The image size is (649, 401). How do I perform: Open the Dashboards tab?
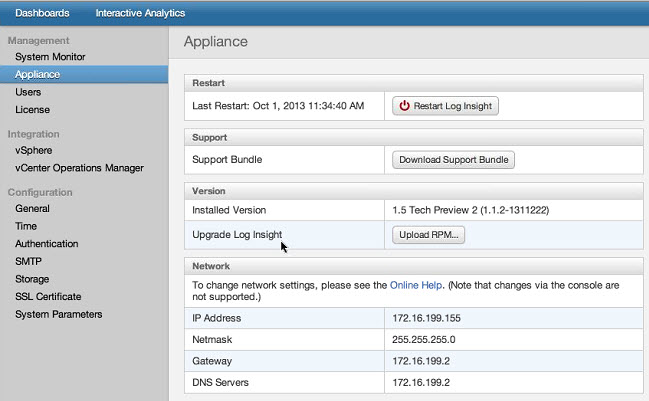click(42, 13)
